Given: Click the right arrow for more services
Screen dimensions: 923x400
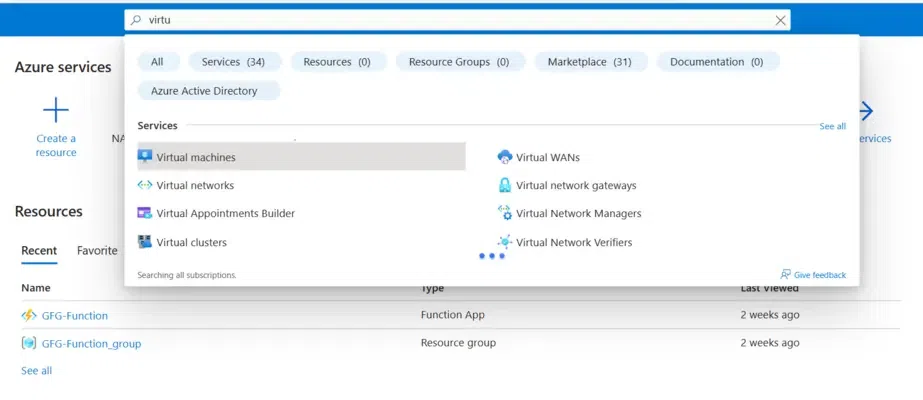Looking at the screenshot, I should click(x=866, y=111).
